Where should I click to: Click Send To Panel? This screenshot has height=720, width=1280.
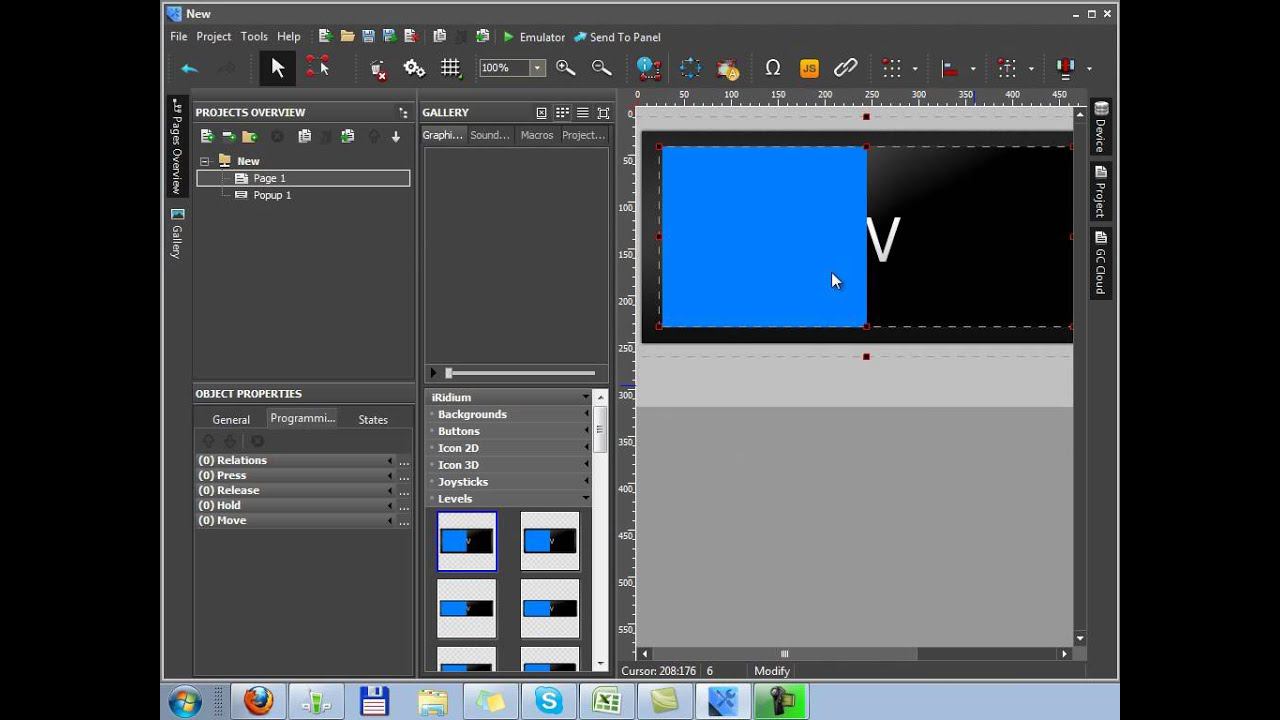pyautogui.click(x=617, y=37)
